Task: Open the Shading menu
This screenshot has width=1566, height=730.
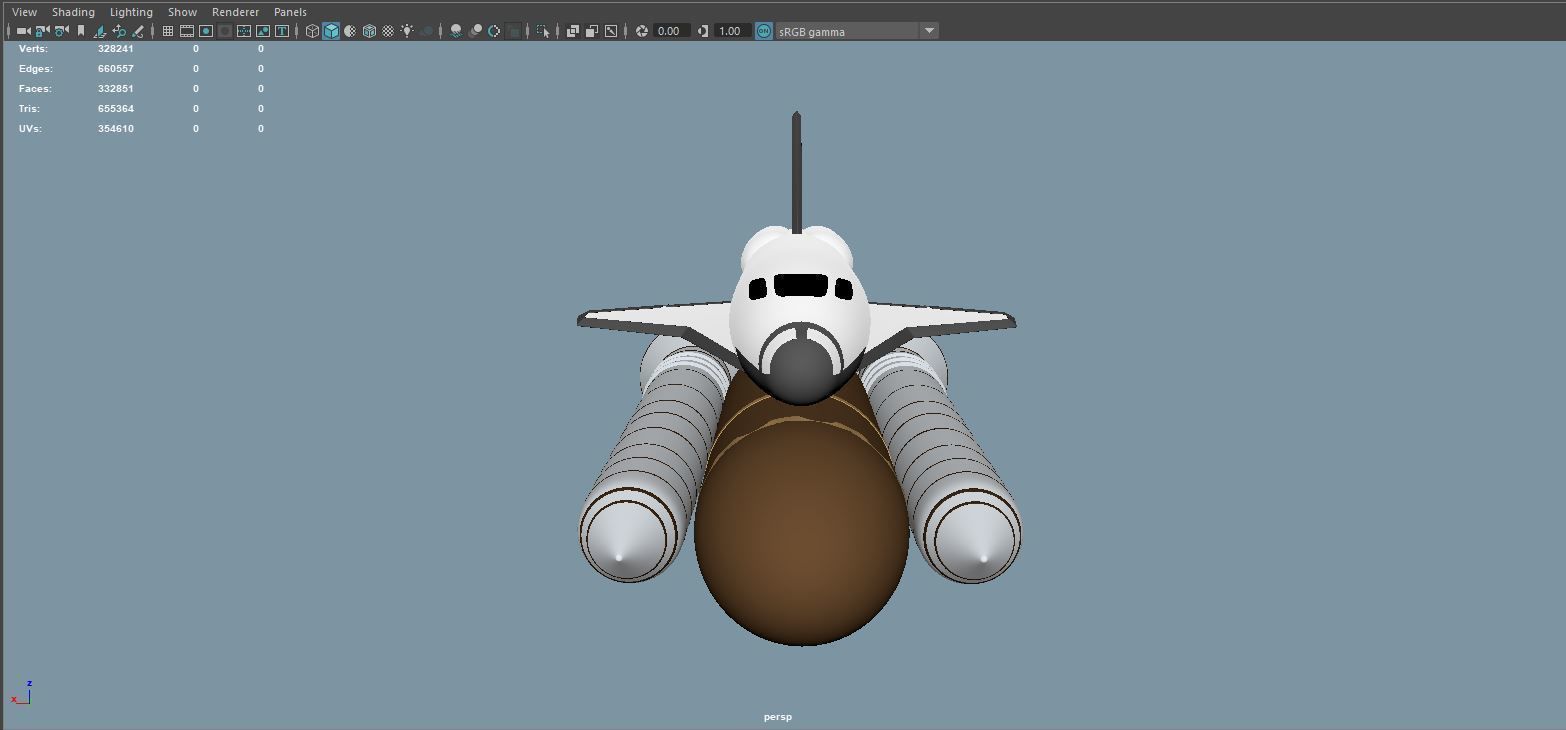Action: point(73,12)
